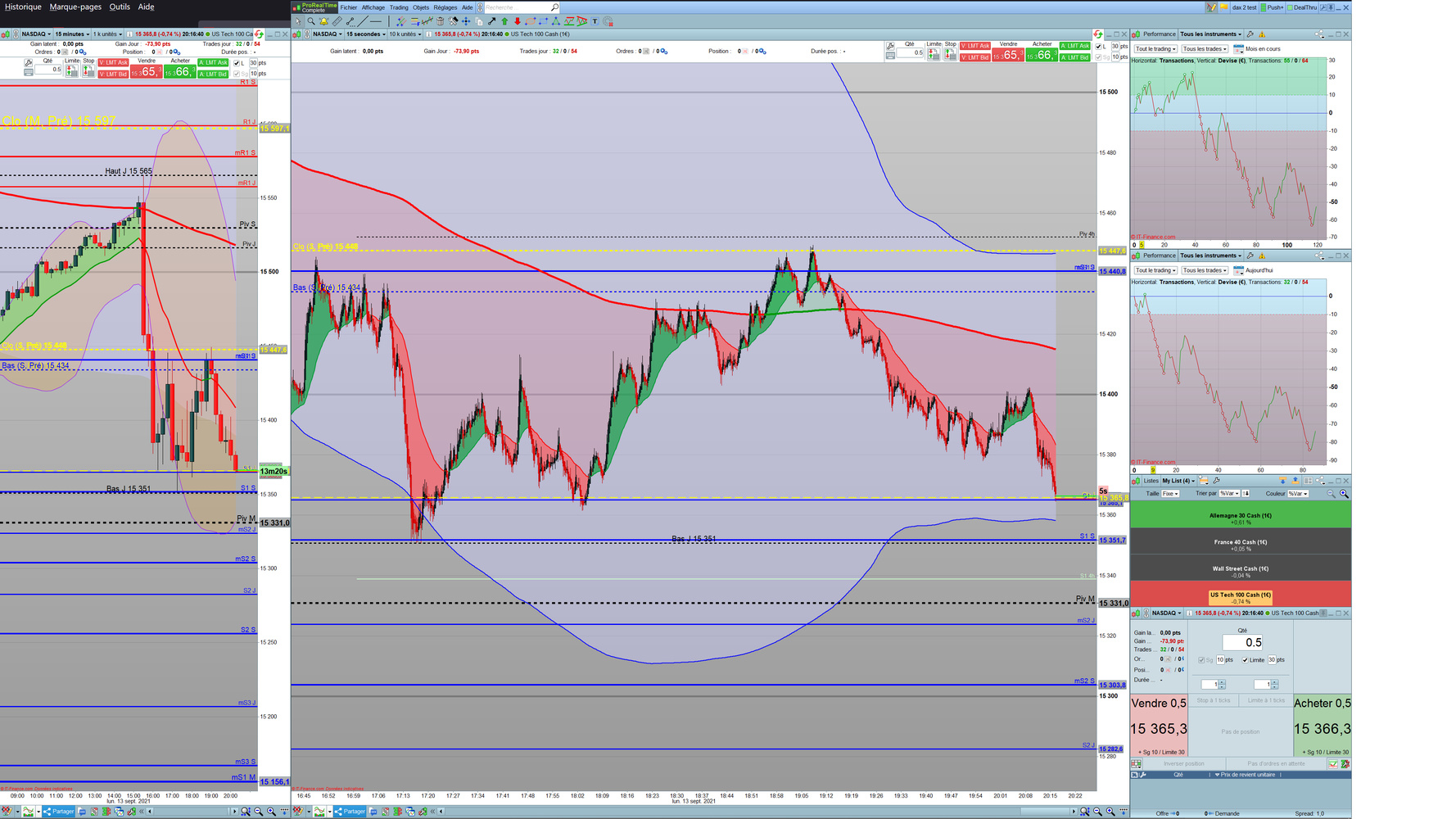Open the Historique browser menu

23,7
